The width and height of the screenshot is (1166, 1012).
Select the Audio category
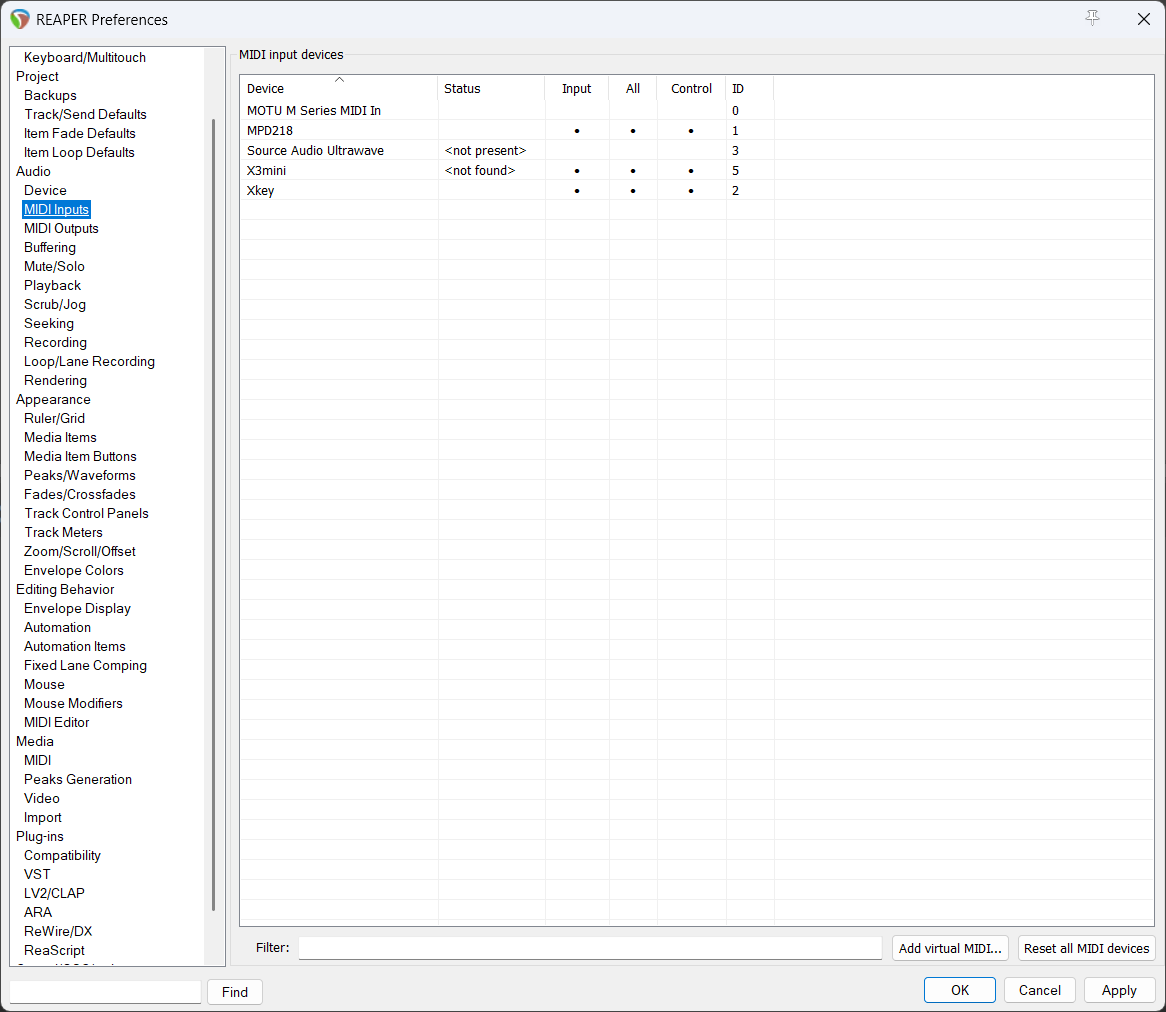[x=33, y=172]
